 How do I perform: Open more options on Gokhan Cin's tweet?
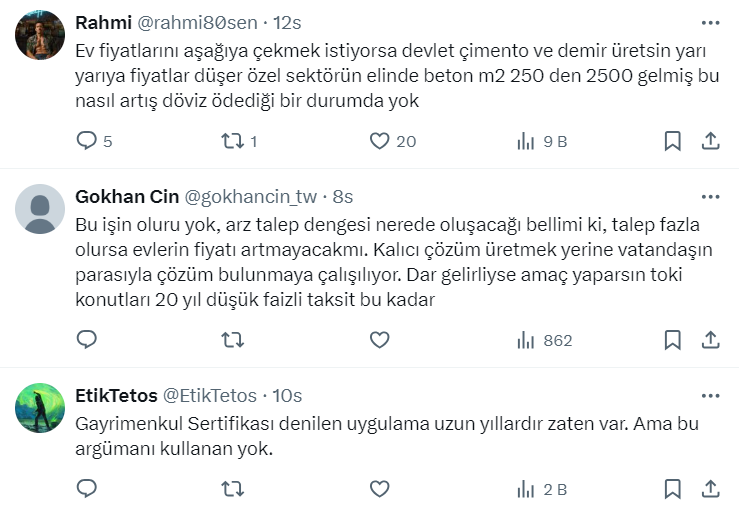pos(710,196)
